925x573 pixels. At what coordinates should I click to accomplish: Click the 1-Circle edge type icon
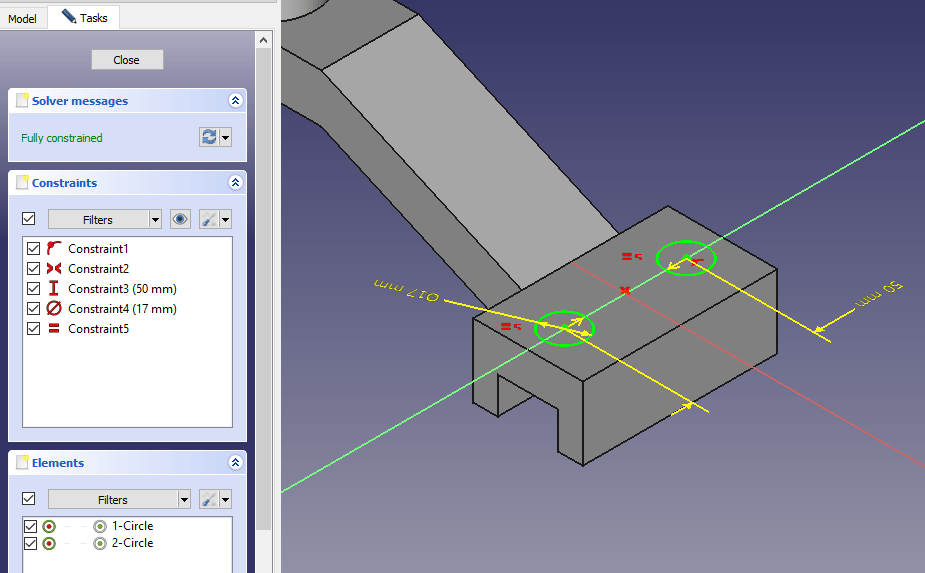tap(49, 526)
